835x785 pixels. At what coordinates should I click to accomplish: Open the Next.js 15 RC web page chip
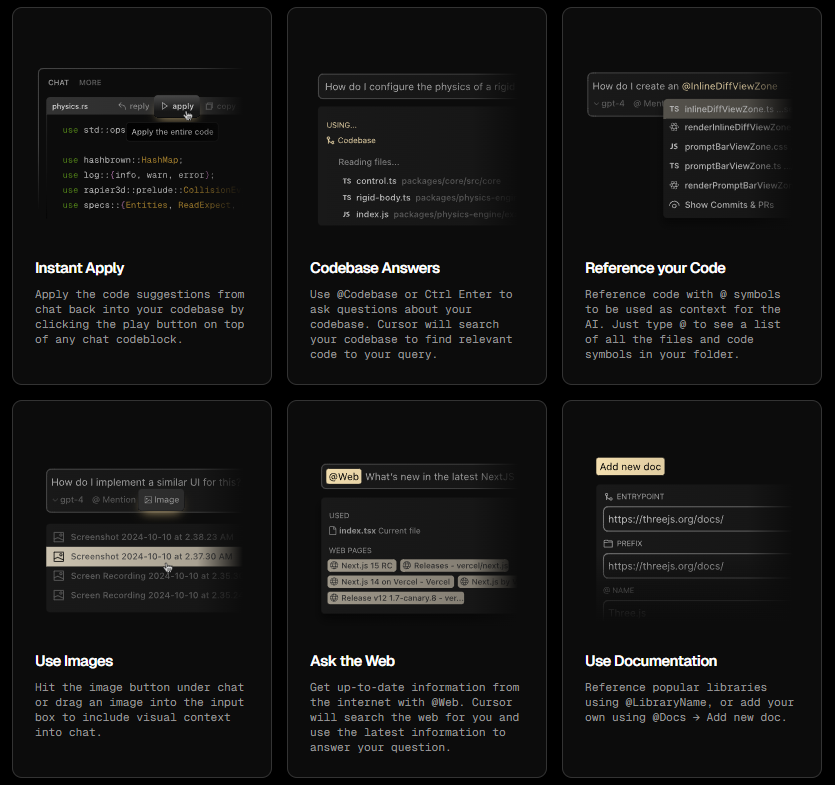(362, 566)
